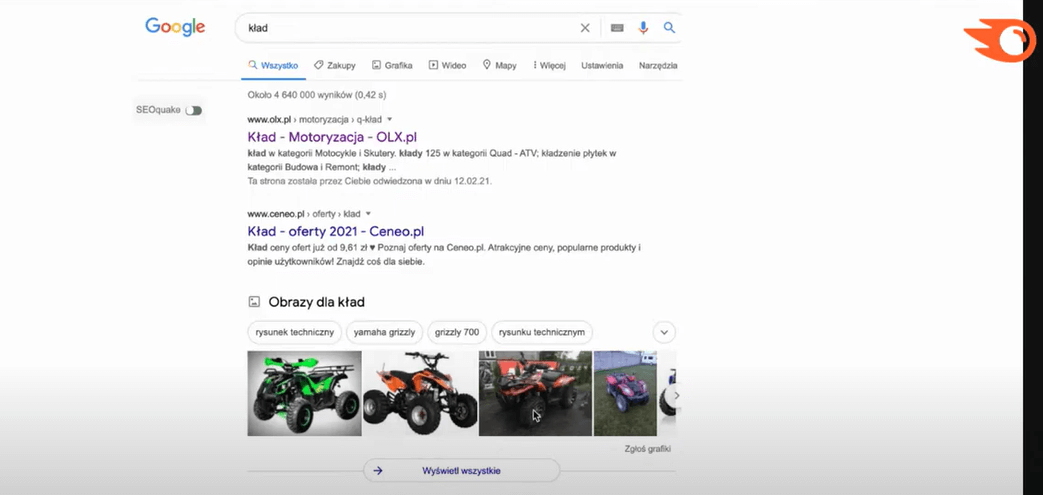
Task: Open dropdown arrow next to ceneo.pl URL
Action: pos(368,214)
